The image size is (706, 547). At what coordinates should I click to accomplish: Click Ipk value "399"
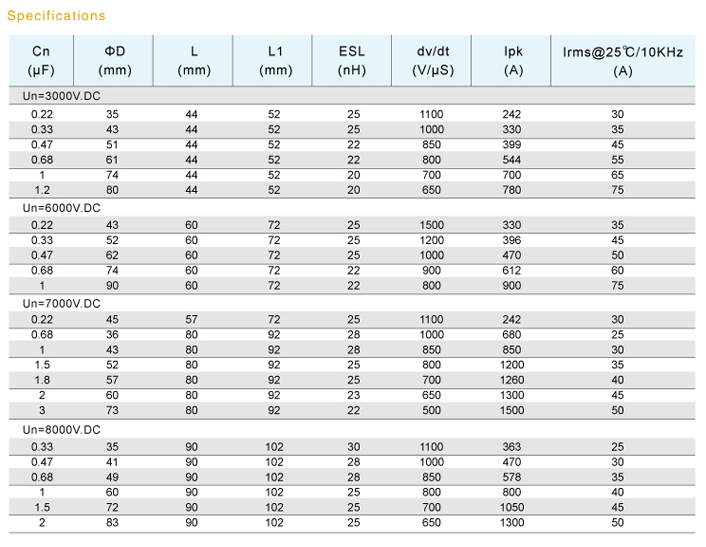tap(512, 145)
